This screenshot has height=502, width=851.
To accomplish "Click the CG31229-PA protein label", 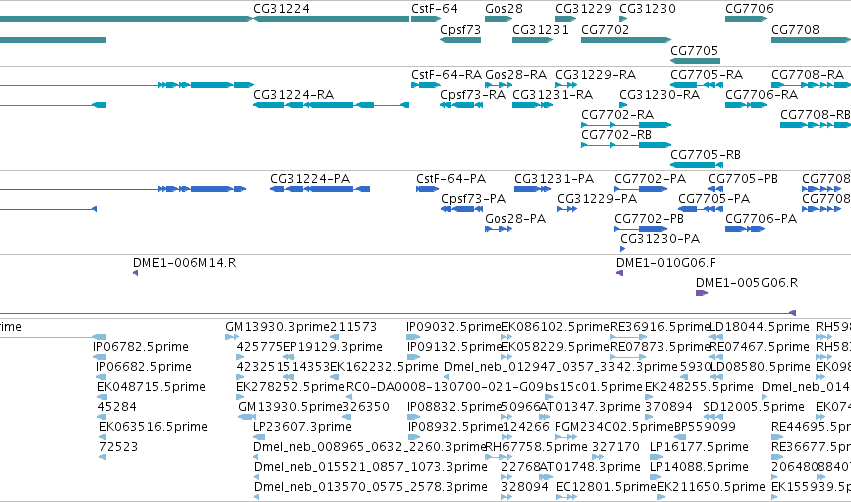I will pyautogui.click(x=596, y=199).
